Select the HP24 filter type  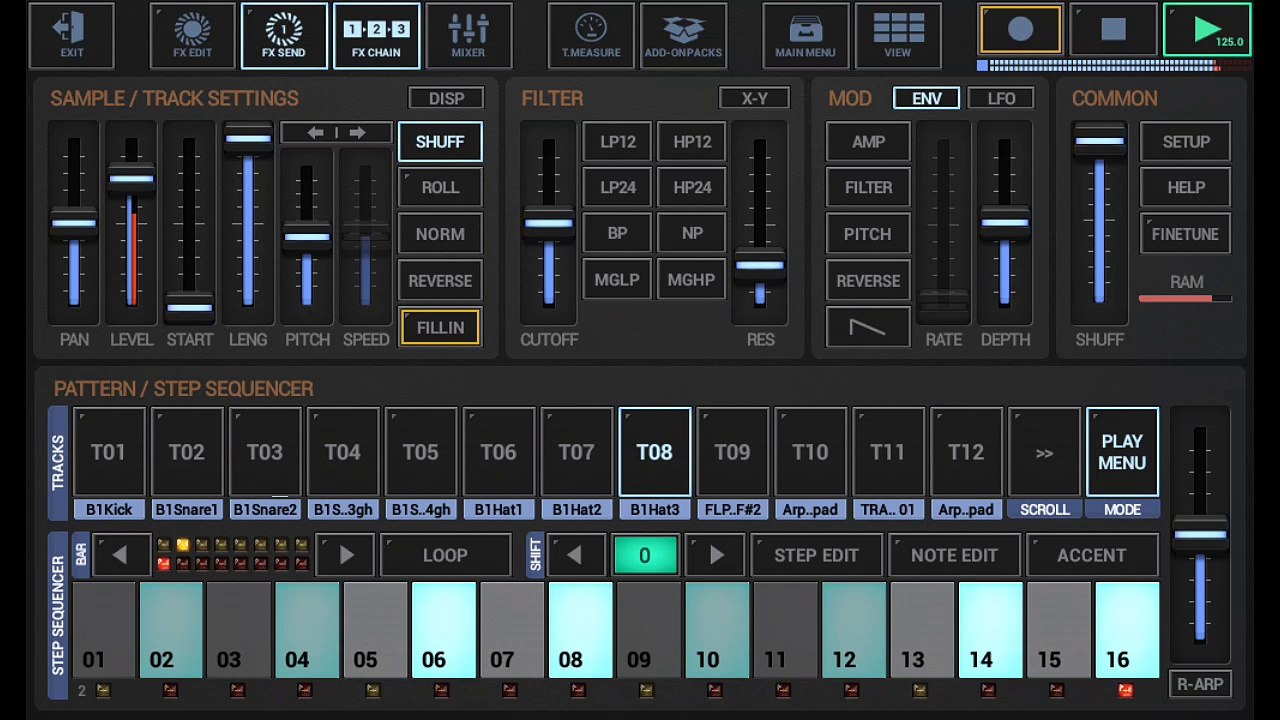[692, 188]
